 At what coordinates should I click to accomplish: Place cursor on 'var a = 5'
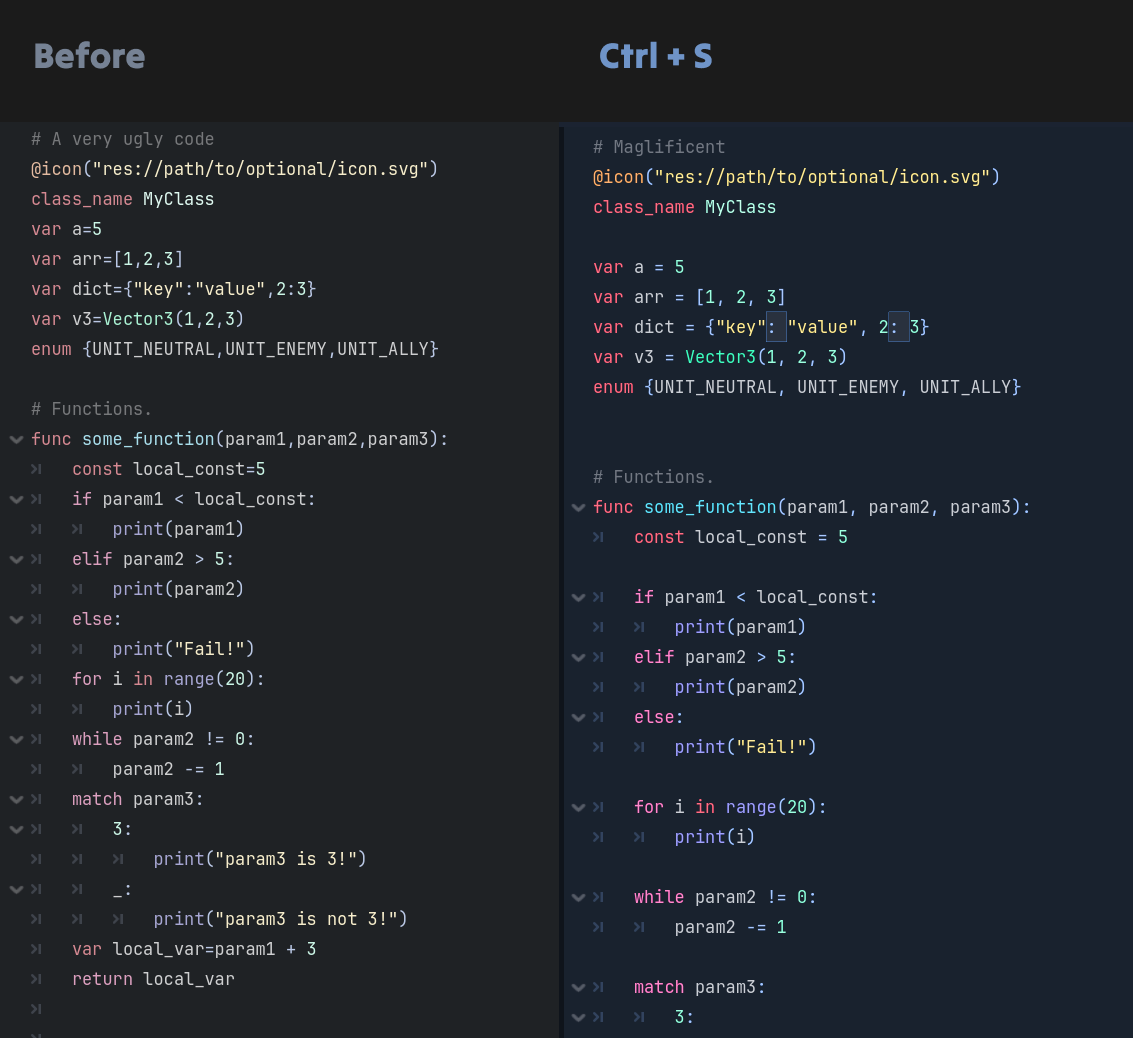point(639,267)
